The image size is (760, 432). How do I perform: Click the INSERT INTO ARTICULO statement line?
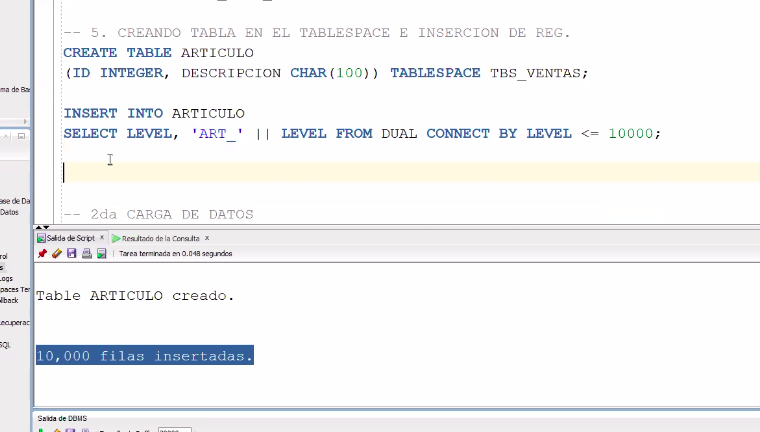(x=153, y=113)
